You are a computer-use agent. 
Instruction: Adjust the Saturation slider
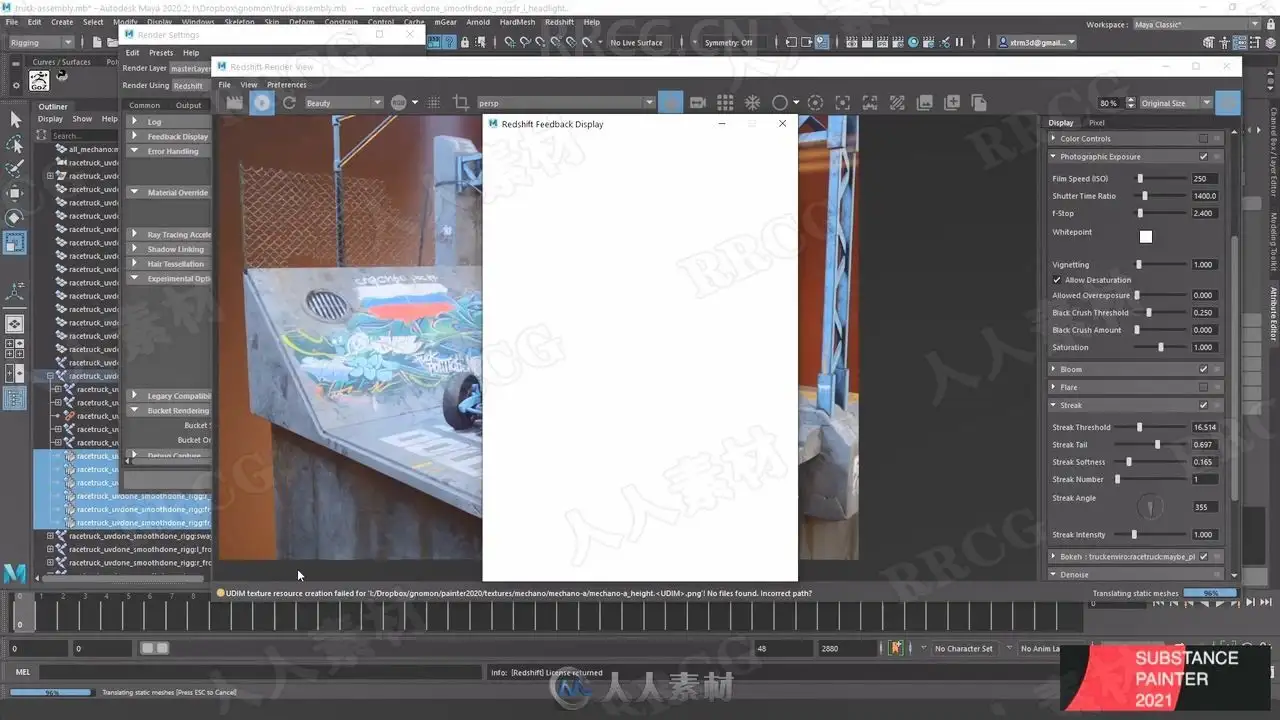pyautogui.click(x=1161, y=347)
